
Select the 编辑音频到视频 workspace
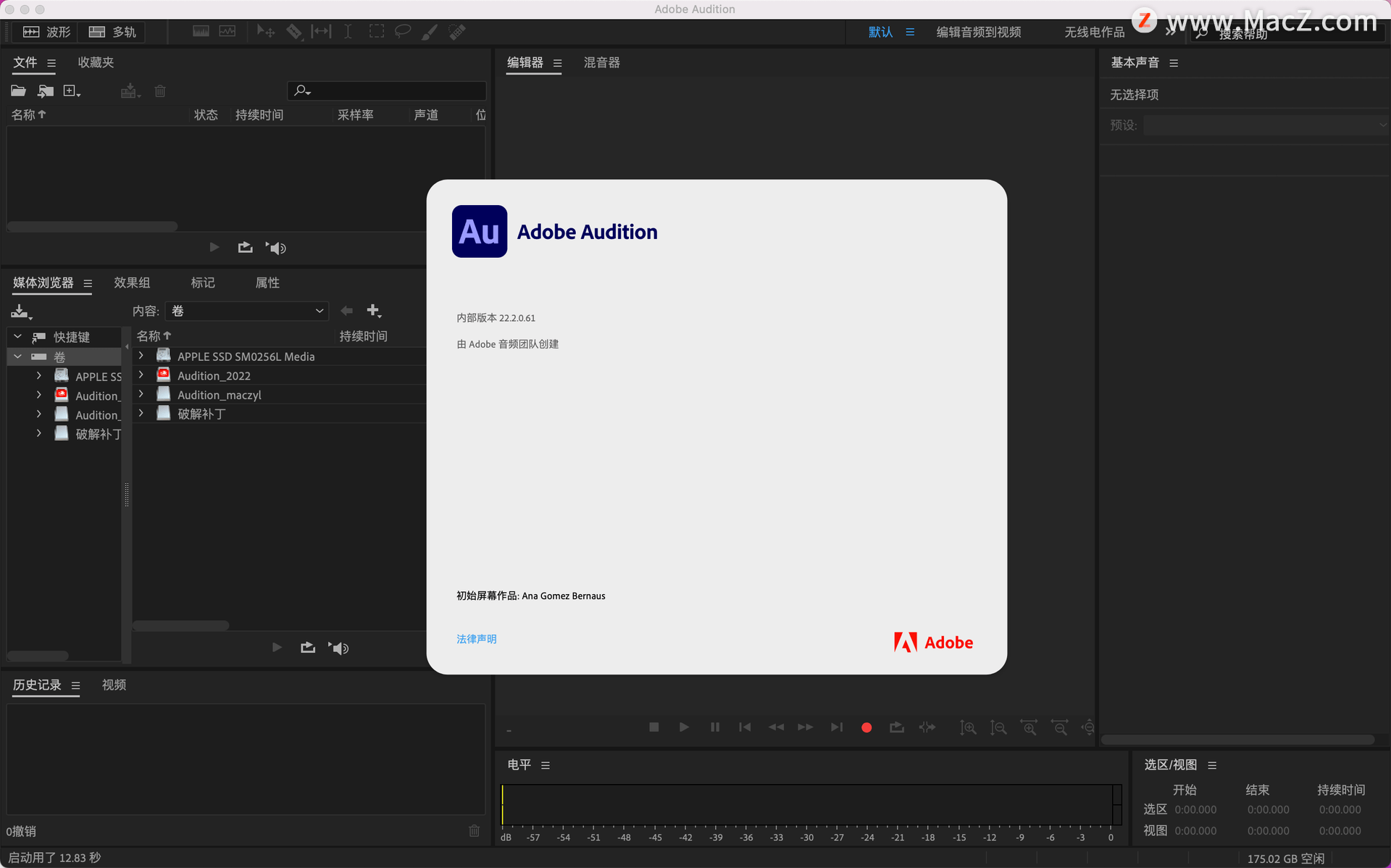[979, 32]
